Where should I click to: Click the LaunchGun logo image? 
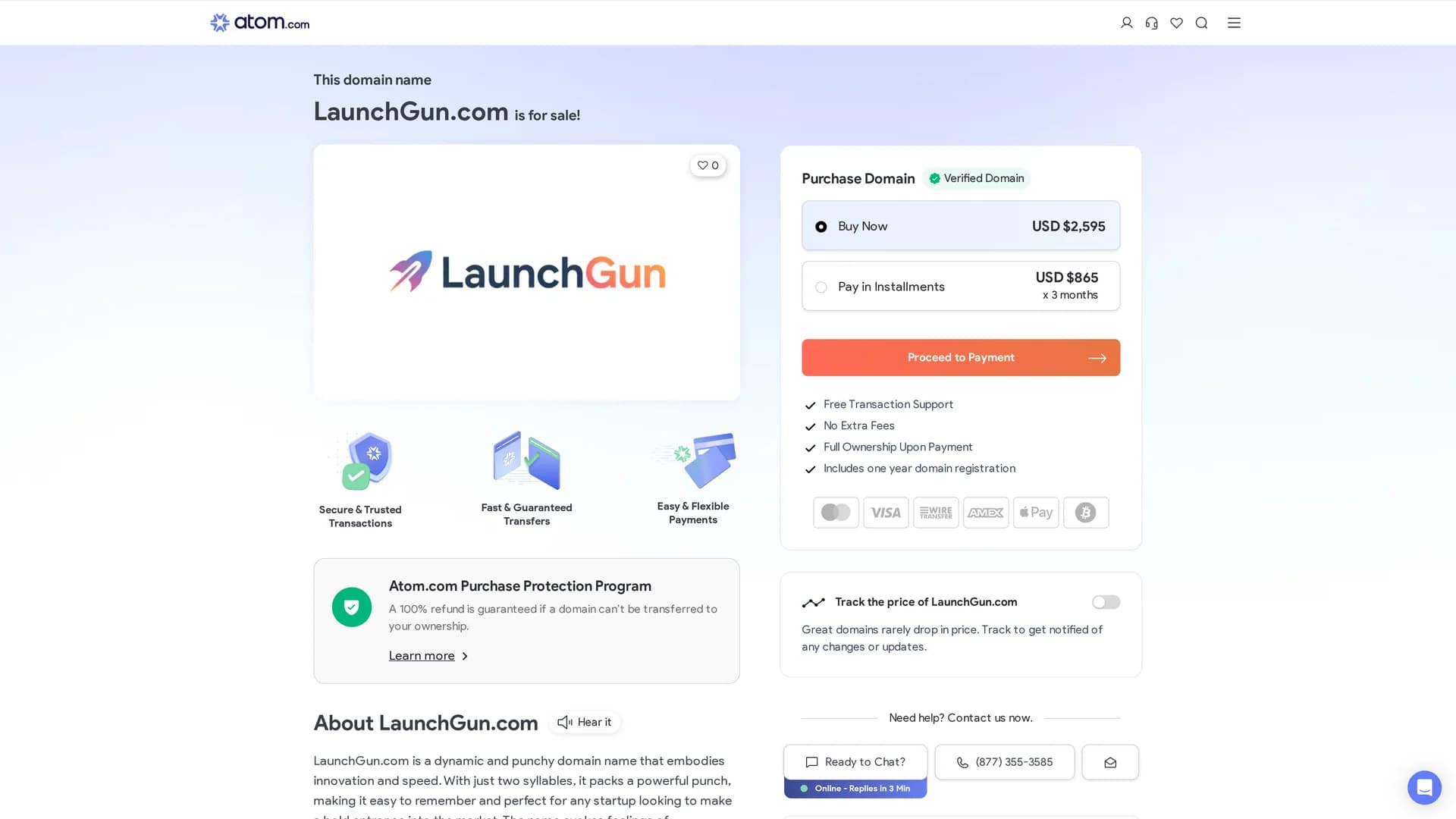pos(527,271)
